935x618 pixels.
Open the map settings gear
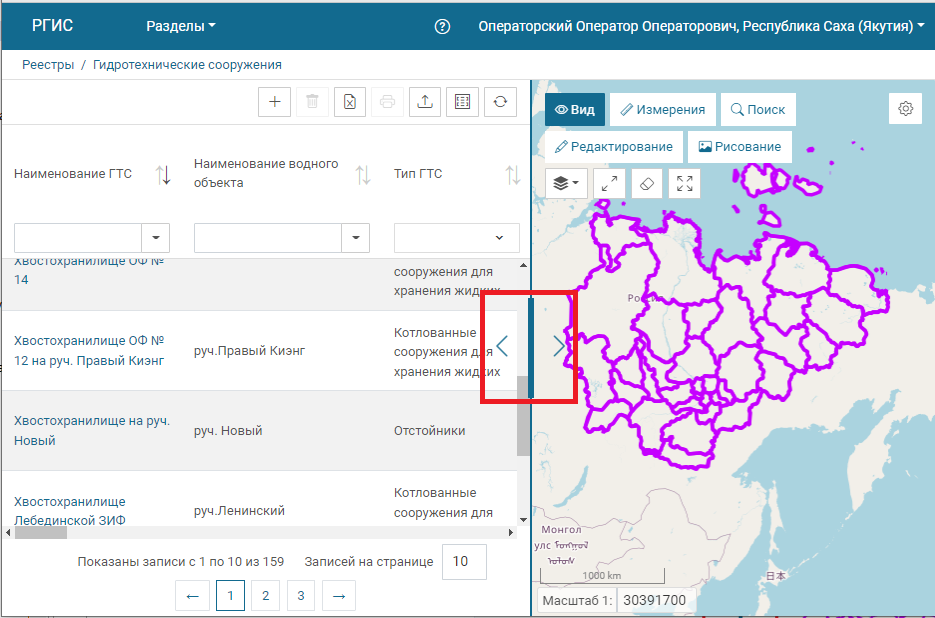pos(905,107)
